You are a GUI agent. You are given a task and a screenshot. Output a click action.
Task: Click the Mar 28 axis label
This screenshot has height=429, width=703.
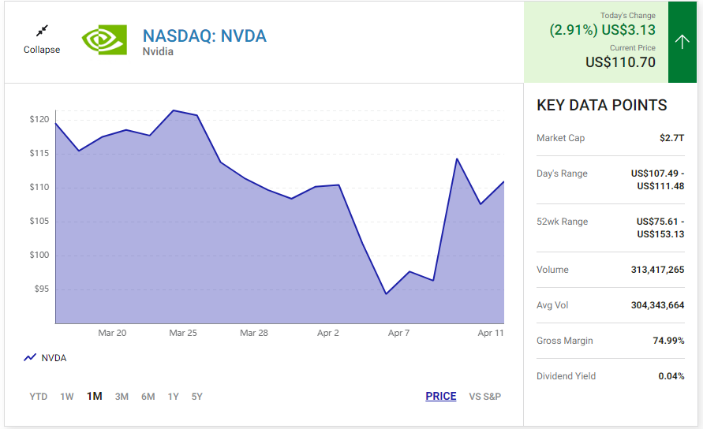(254, 333)
